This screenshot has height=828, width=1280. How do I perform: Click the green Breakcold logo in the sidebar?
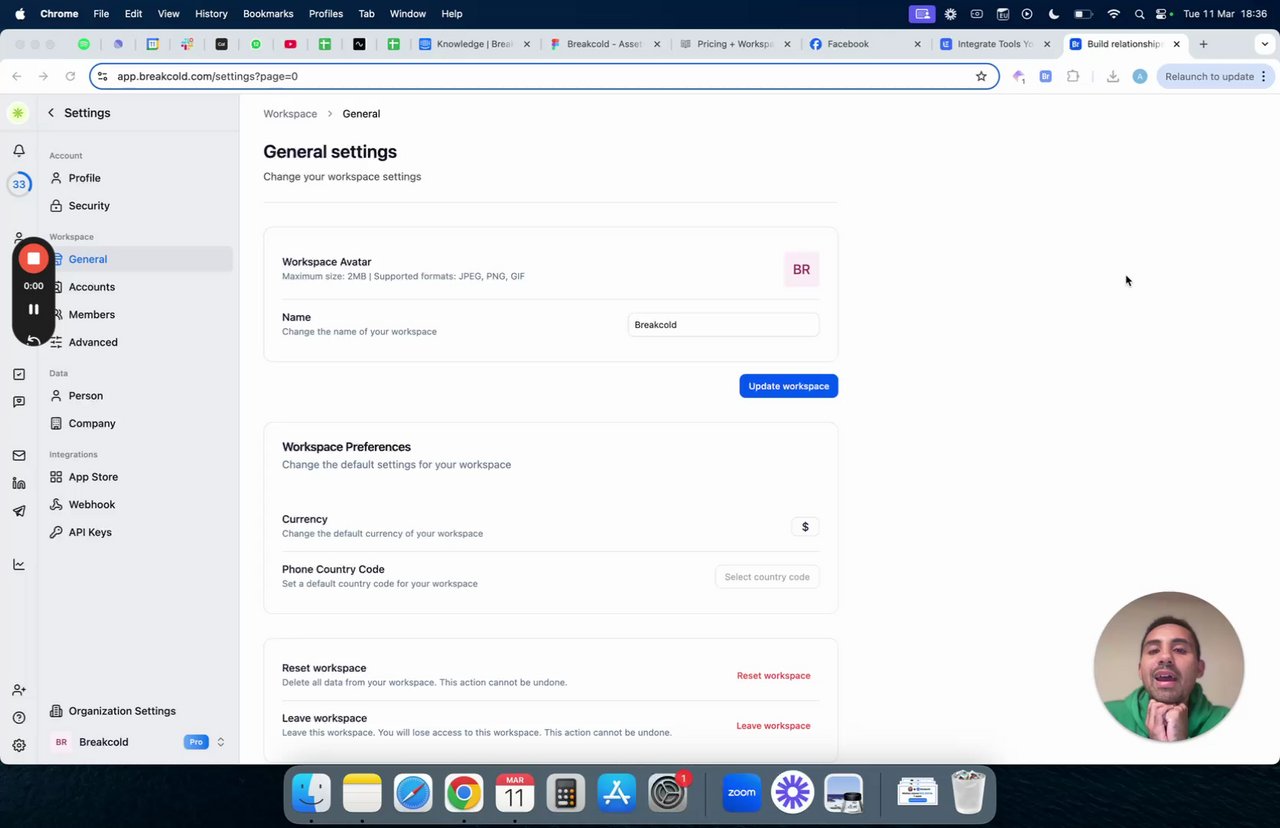coord(18,113)
